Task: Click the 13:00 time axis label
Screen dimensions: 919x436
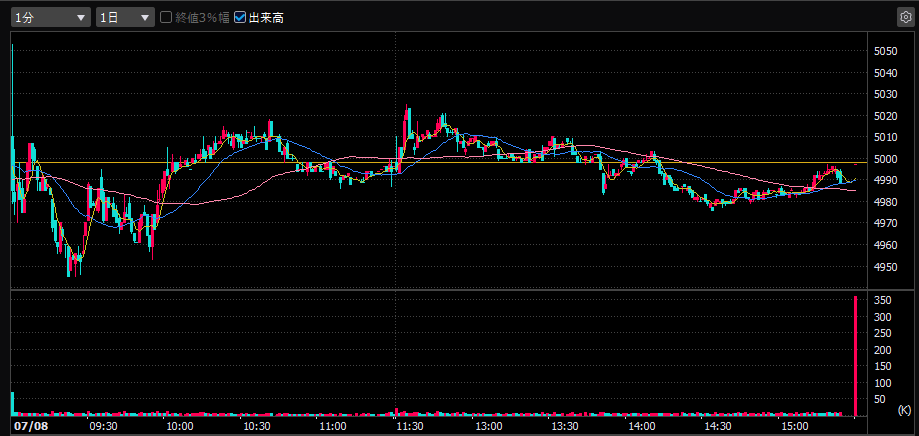Action: 488,425
